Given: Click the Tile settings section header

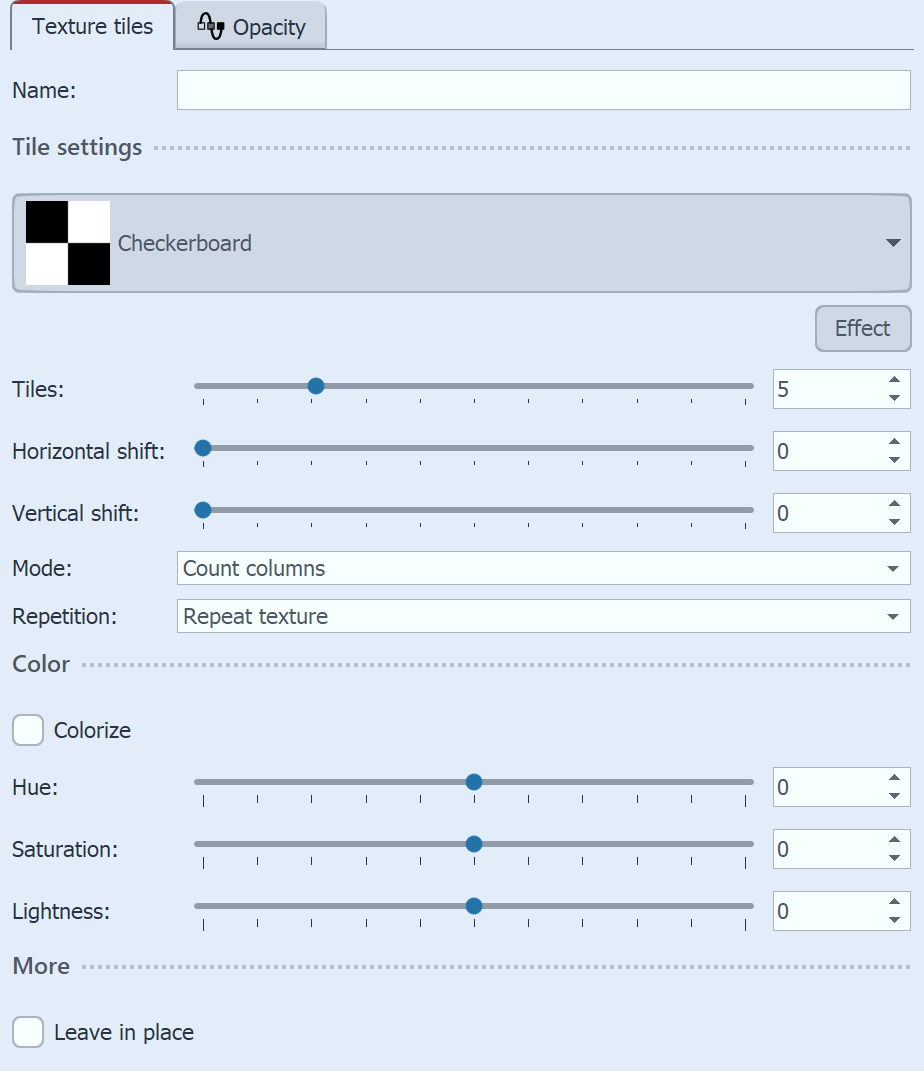Looking at the screenshot, I should [x=76, y=147].
